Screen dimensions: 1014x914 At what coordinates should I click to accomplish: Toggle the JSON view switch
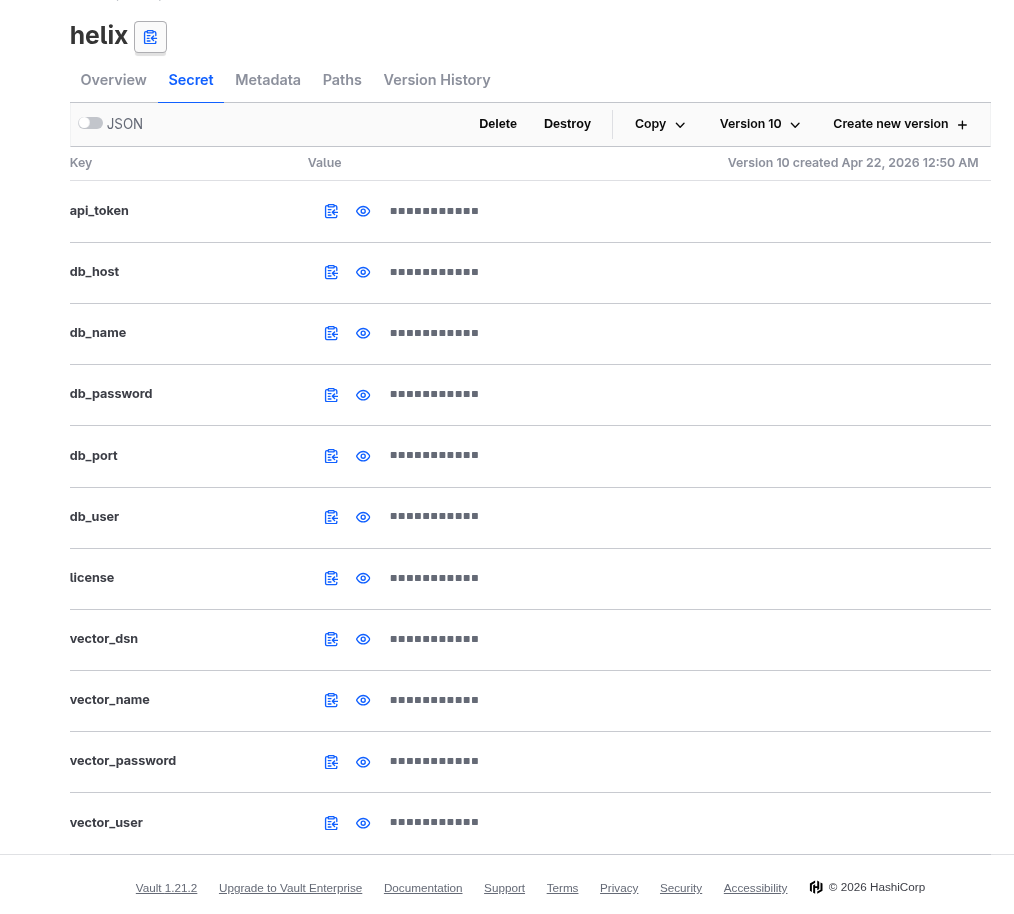[x=91, y=123]
